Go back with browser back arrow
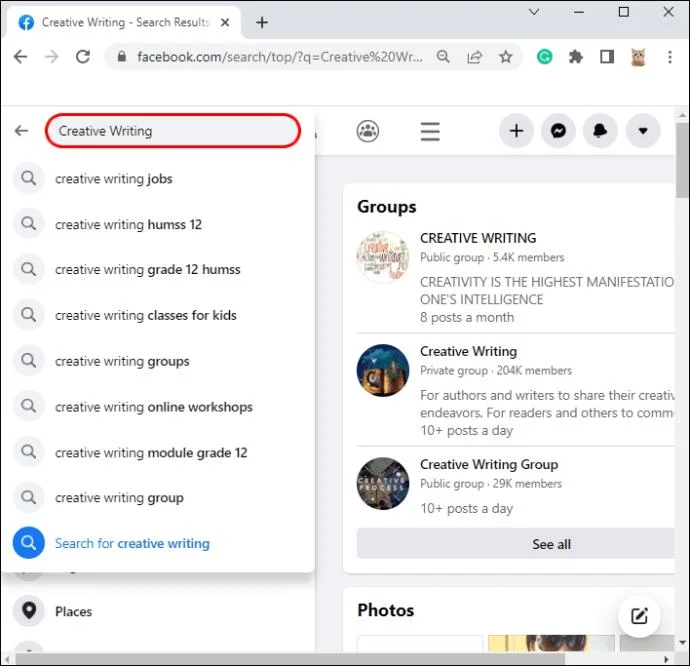 tap(20, 57)
